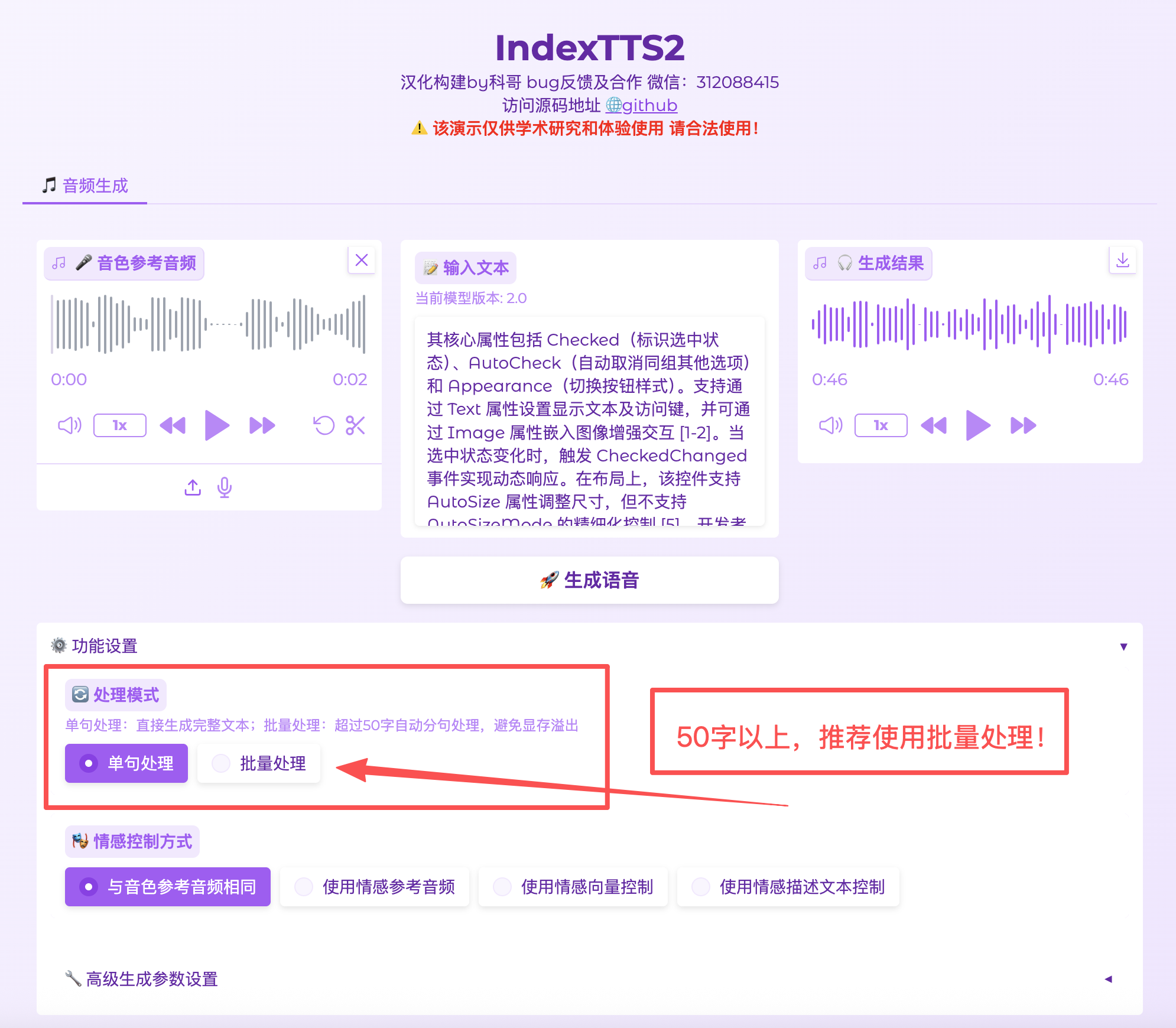
Task: Click the microphone record icon
Action: [x=225, y=487]
